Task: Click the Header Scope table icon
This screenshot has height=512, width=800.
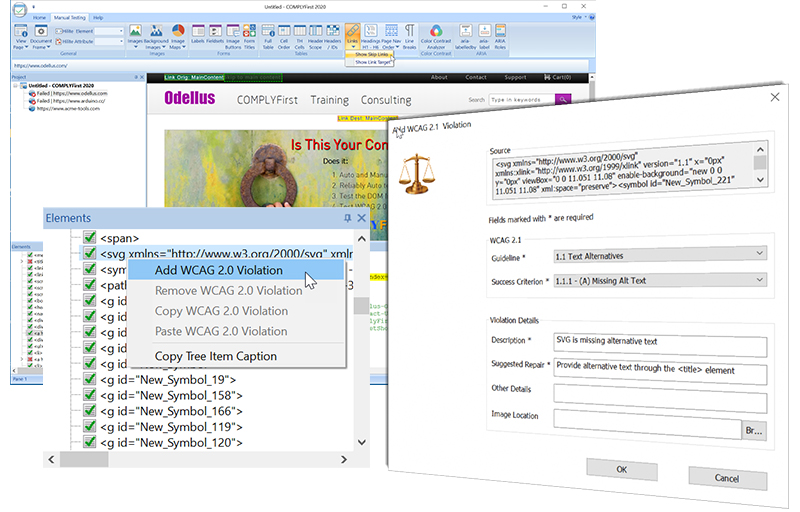Action: pos(316,36)
